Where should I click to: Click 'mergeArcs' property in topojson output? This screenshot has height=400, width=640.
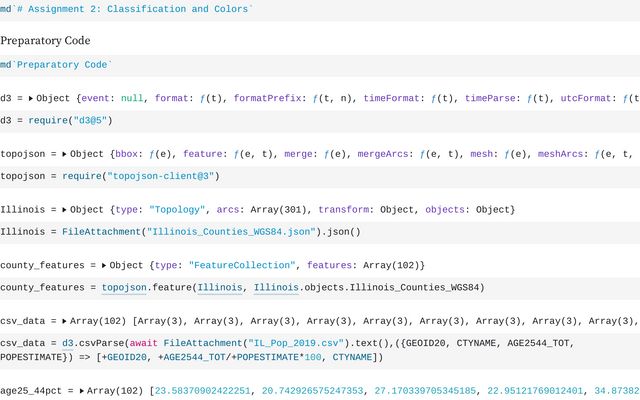pos(382,154)
